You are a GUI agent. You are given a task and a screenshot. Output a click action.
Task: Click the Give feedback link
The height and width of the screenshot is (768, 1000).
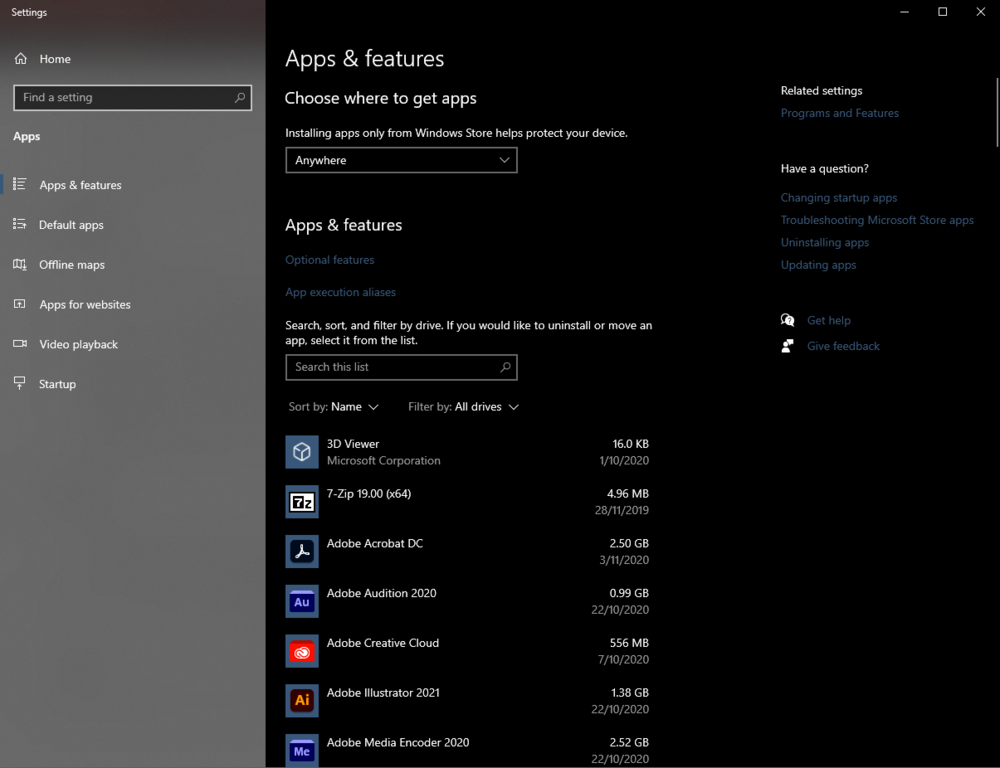[x=843, y=346]
